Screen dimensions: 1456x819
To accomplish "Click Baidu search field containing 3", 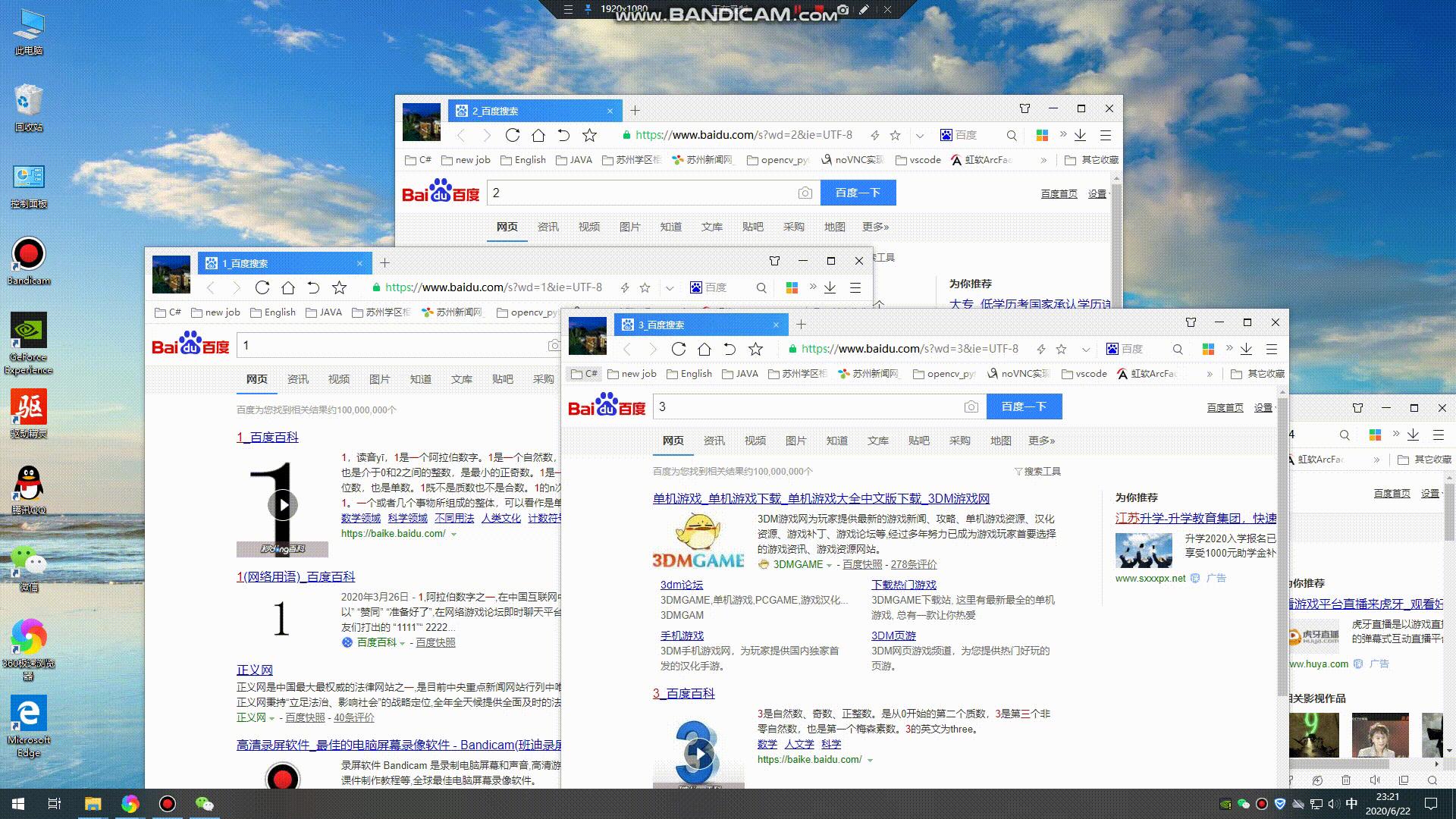I will [808, 406].
